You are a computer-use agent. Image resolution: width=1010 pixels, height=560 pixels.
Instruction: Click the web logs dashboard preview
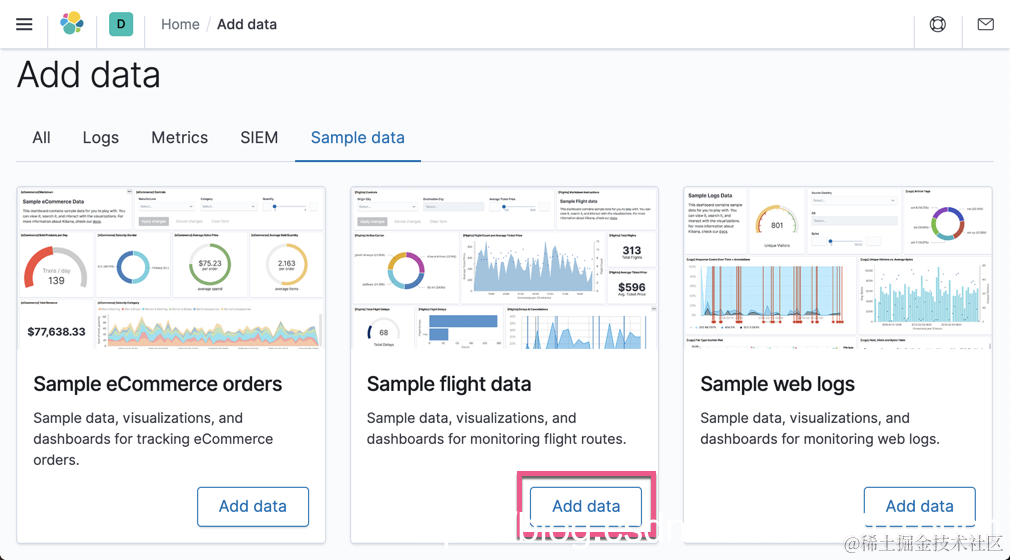click(x=838, y=267)
